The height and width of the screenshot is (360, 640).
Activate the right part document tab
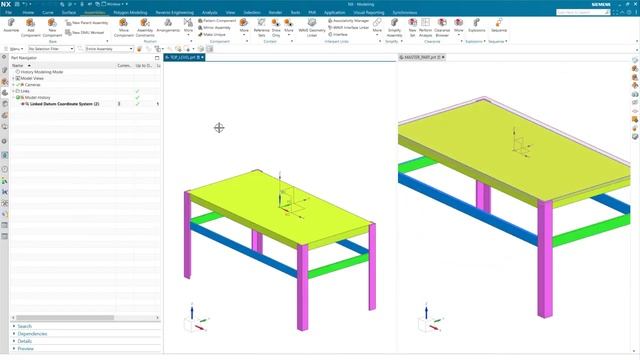[x=422, y=58]
